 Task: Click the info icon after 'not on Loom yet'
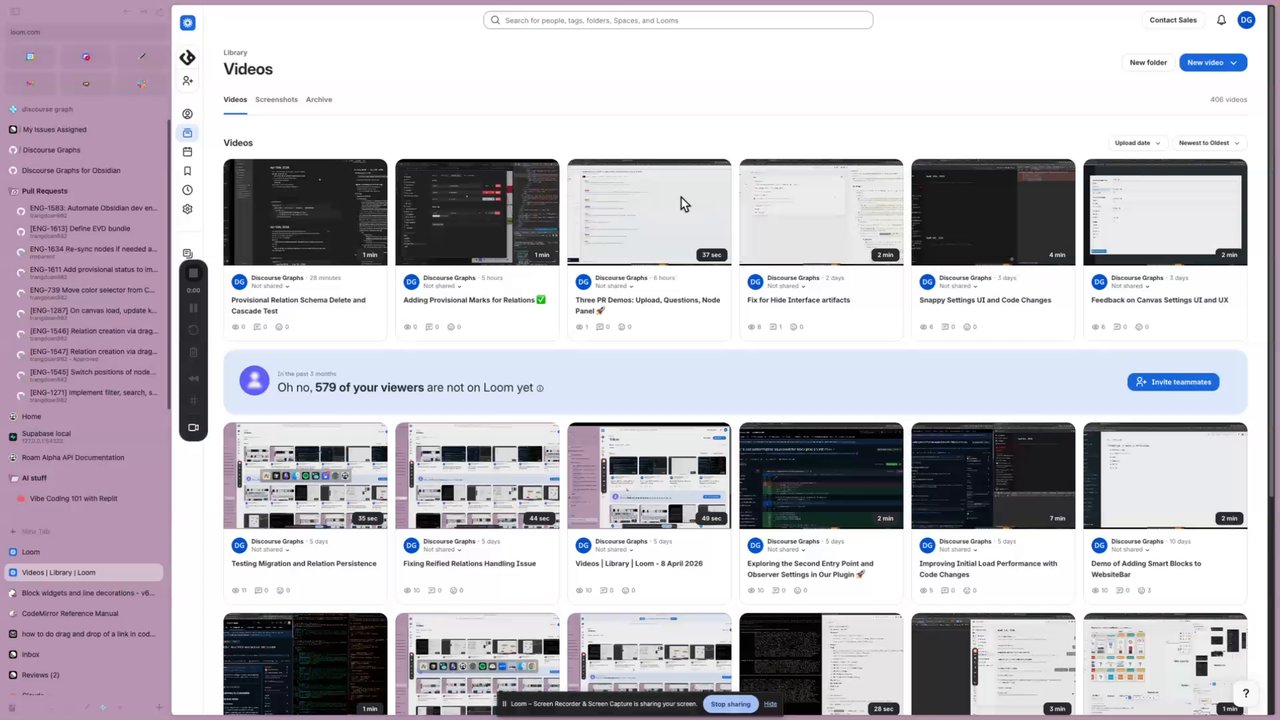[540, 388]
